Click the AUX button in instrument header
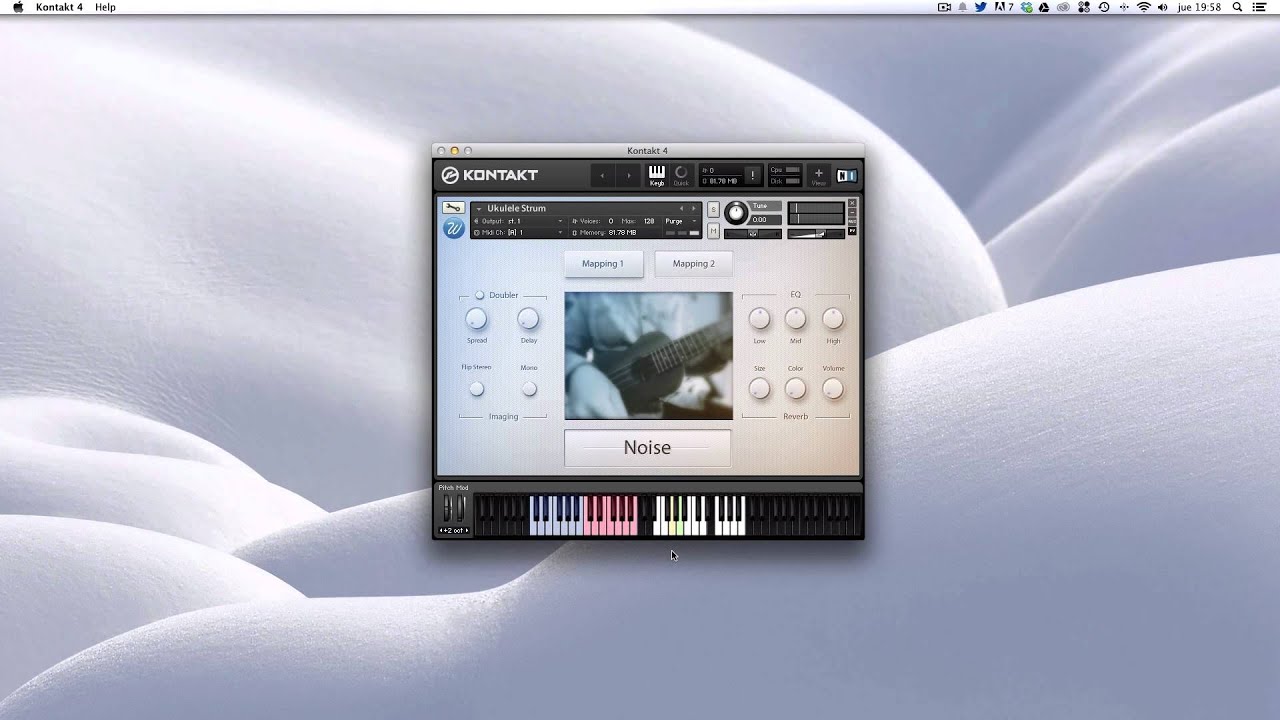This screenshot has height=720, width=1280. point(852,222)
